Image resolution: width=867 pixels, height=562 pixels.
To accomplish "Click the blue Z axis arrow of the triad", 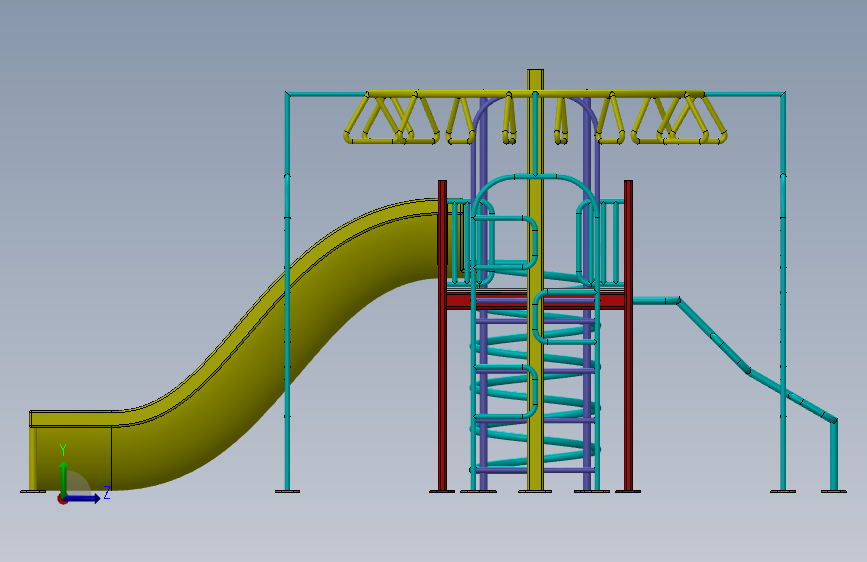I will coord(84,498).
